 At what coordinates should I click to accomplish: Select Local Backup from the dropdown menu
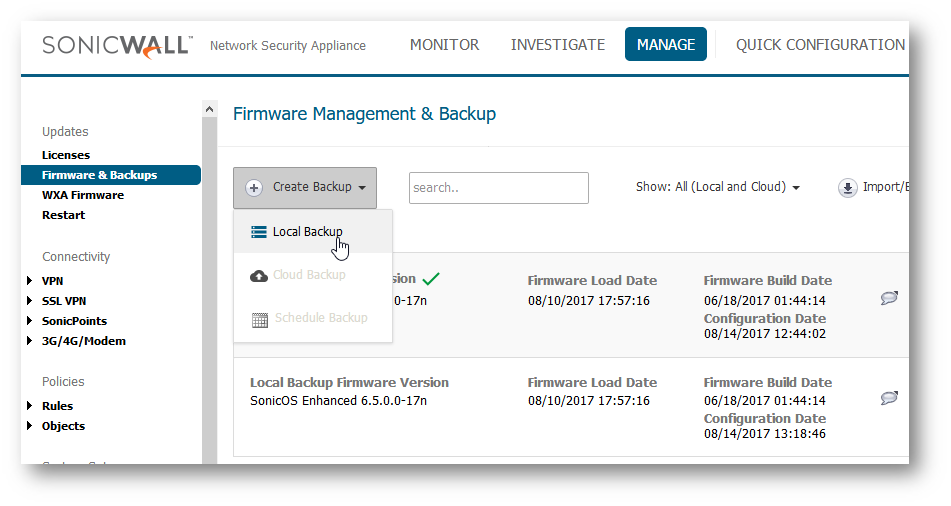click(307, 232)
